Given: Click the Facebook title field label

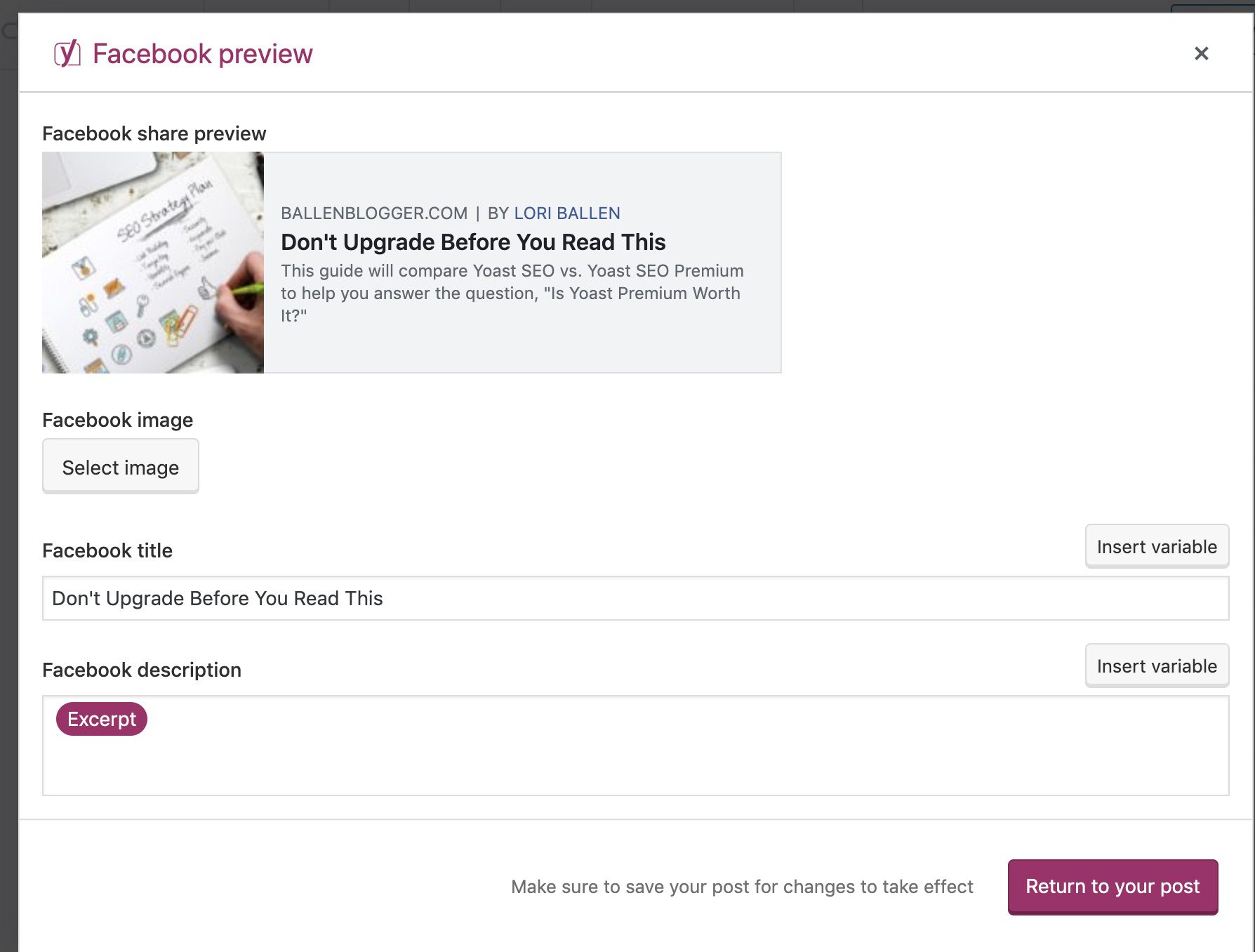Looking at the screenshot, I should [x=107, y=550].
